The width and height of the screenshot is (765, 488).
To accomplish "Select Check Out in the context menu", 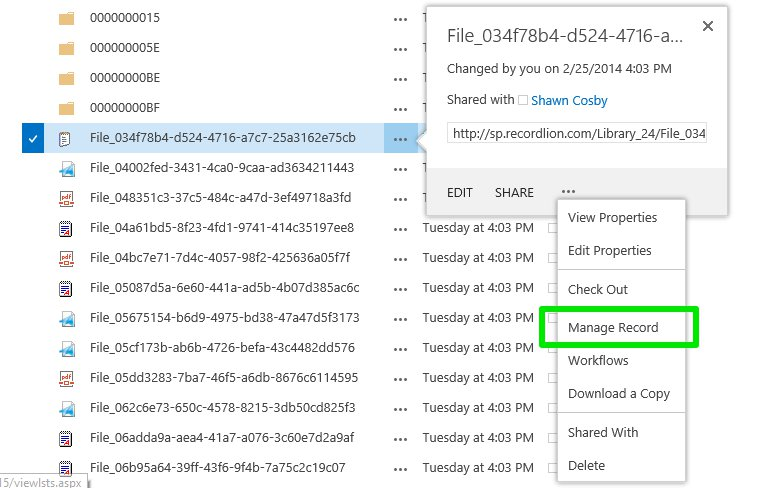I will click(598, 289).
